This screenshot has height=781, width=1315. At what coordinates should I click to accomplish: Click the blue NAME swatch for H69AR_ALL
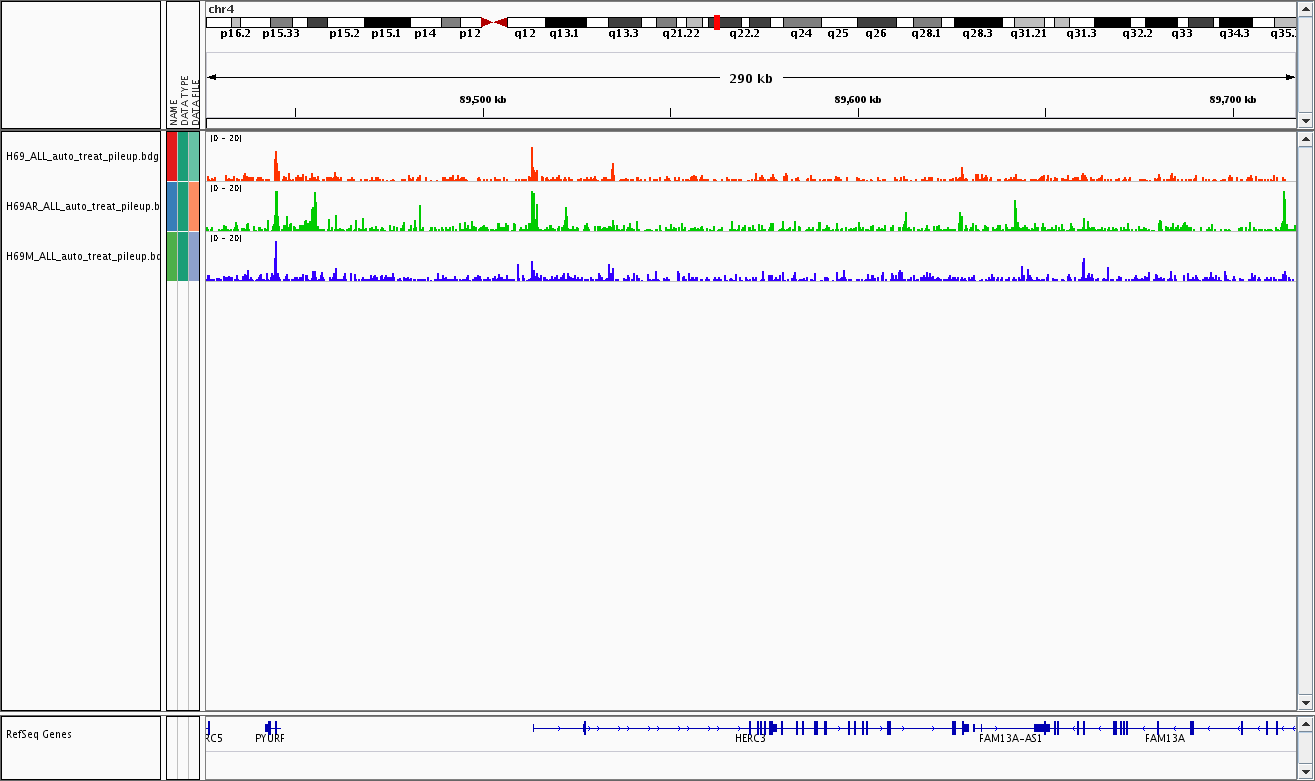point(172,206)
